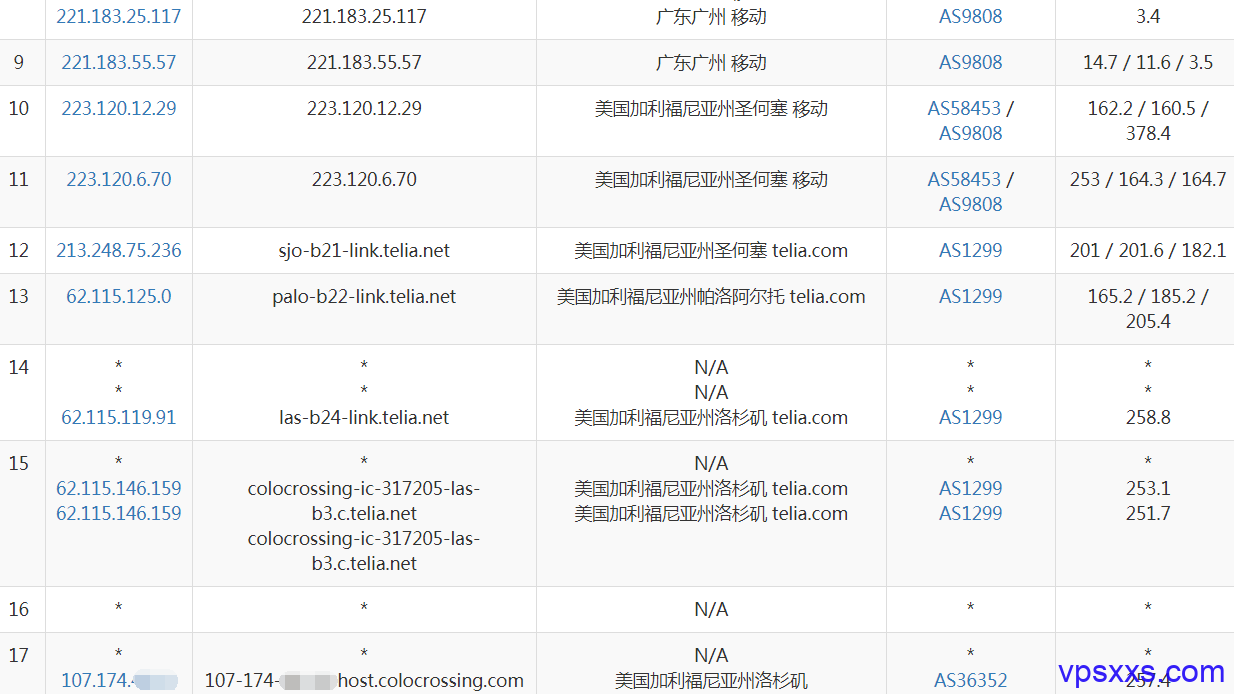Image resolution: width=1234 pixels, height=694 pixels.
Task: Open the blue 221.183.55.57 IP link
Action: [118, 62]
